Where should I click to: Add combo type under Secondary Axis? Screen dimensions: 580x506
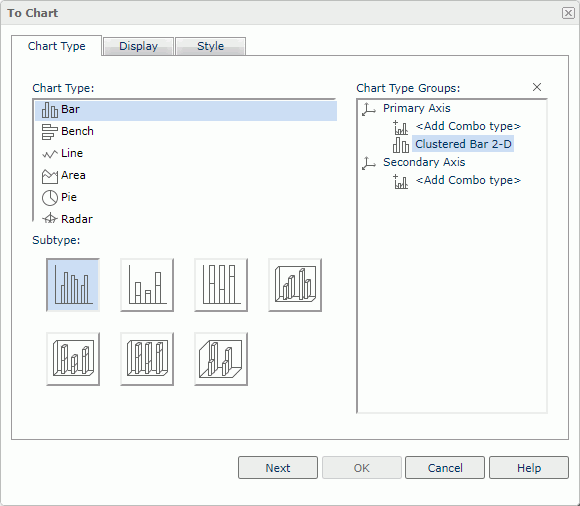point(468,180)
